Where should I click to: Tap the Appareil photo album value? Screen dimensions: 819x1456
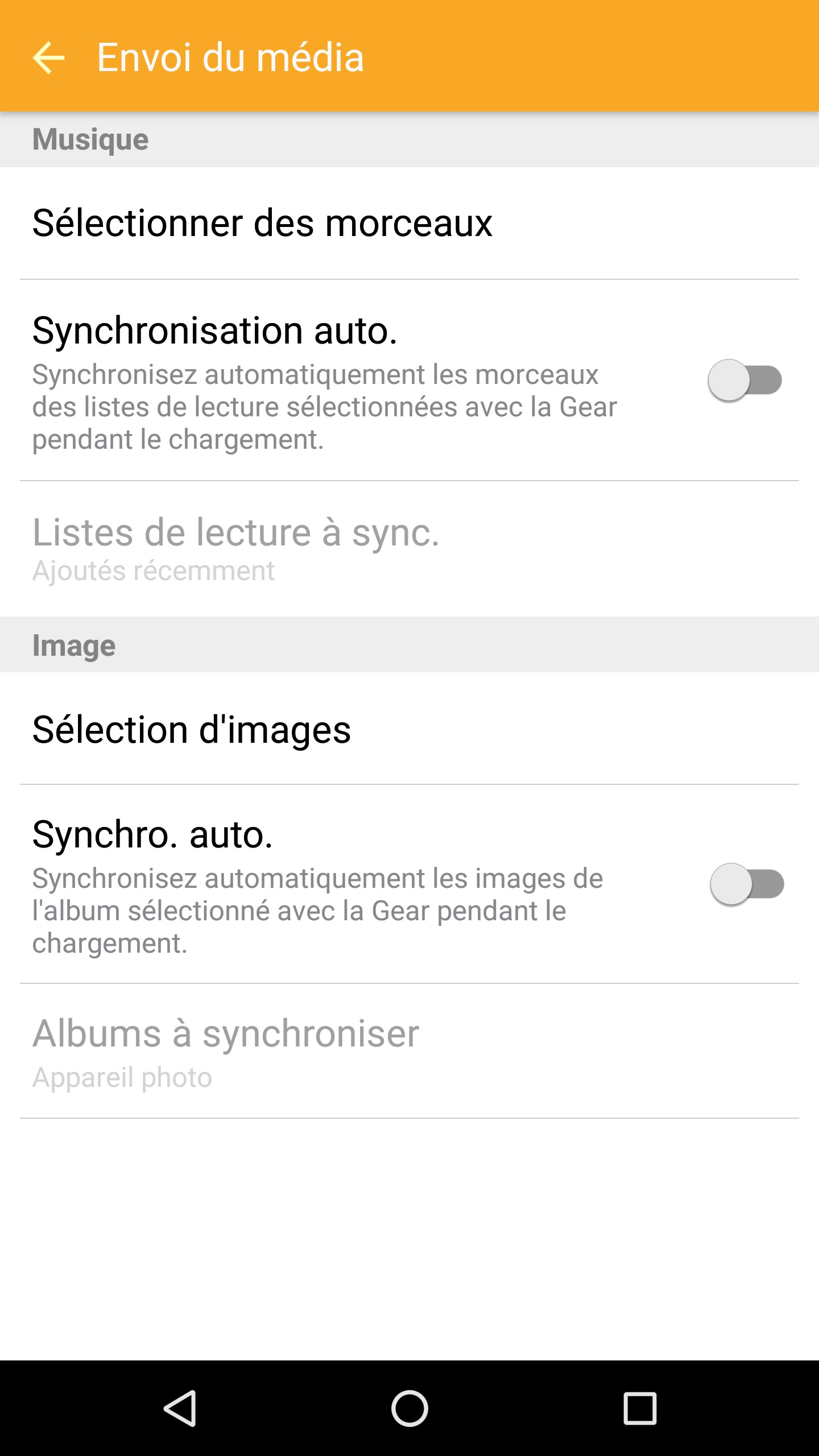click(122, 1077)
